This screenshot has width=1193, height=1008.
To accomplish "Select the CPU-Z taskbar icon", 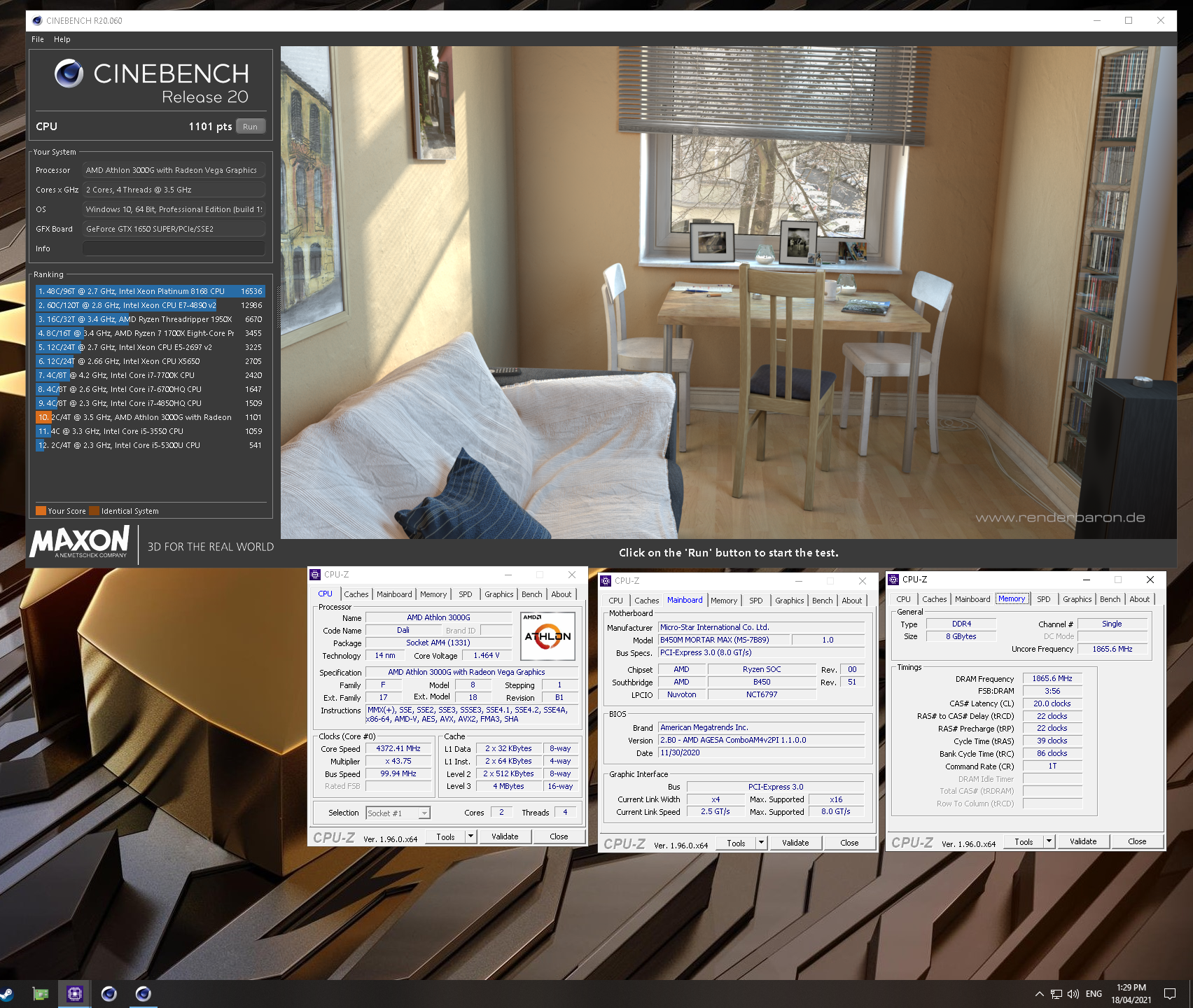I will point(75,993).
